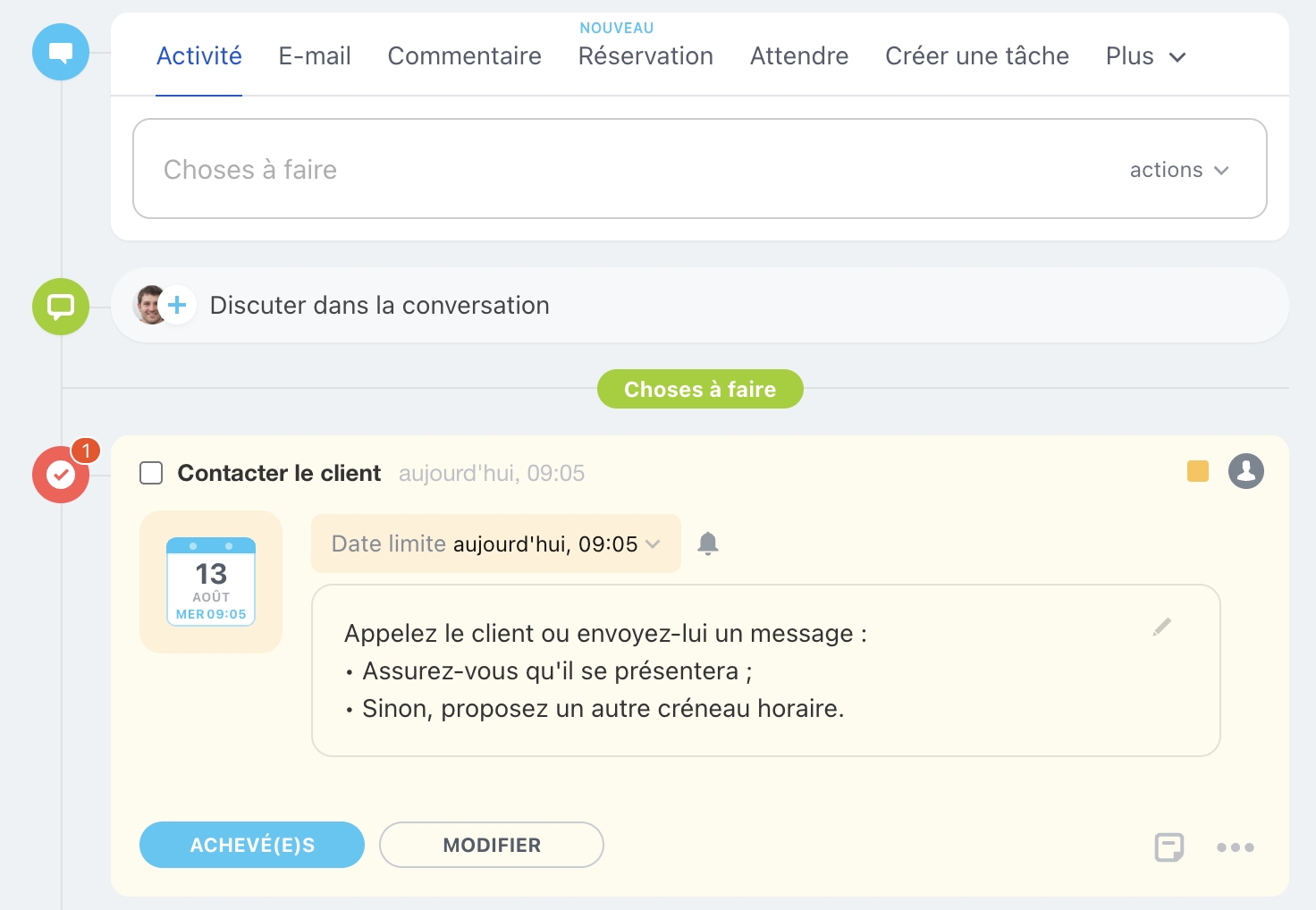Click the blue chat bubble timeline icon
Viewport: 1316px width, 910px height.
(61, 52)
